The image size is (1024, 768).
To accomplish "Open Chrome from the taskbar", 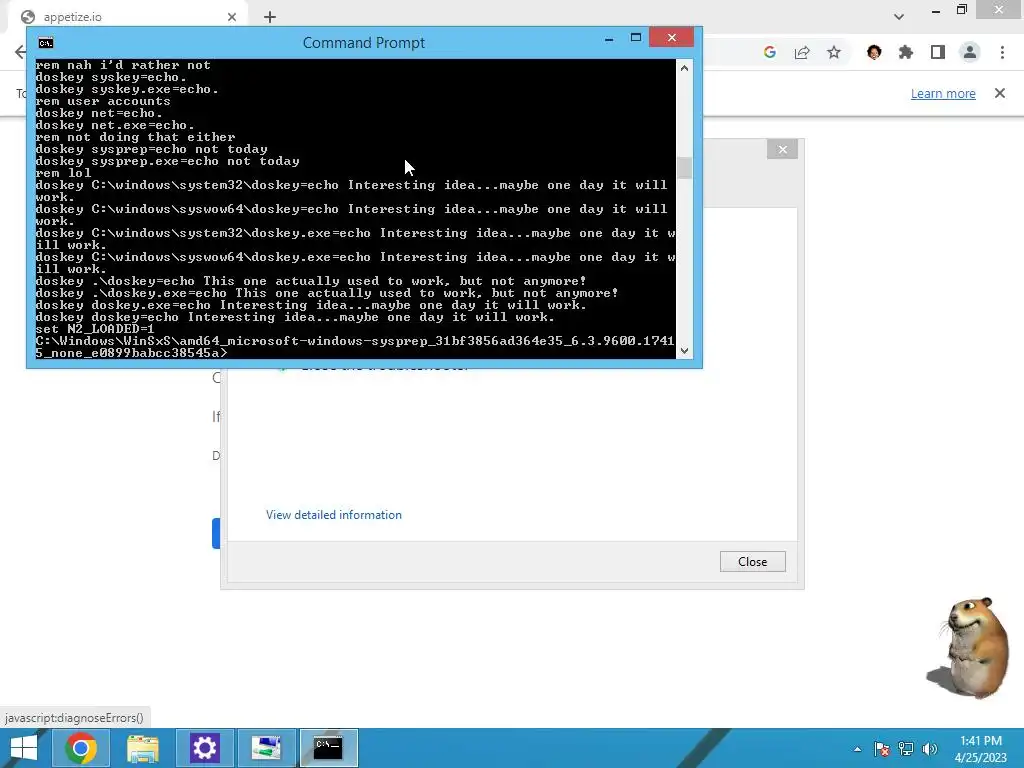I will 81,748.
